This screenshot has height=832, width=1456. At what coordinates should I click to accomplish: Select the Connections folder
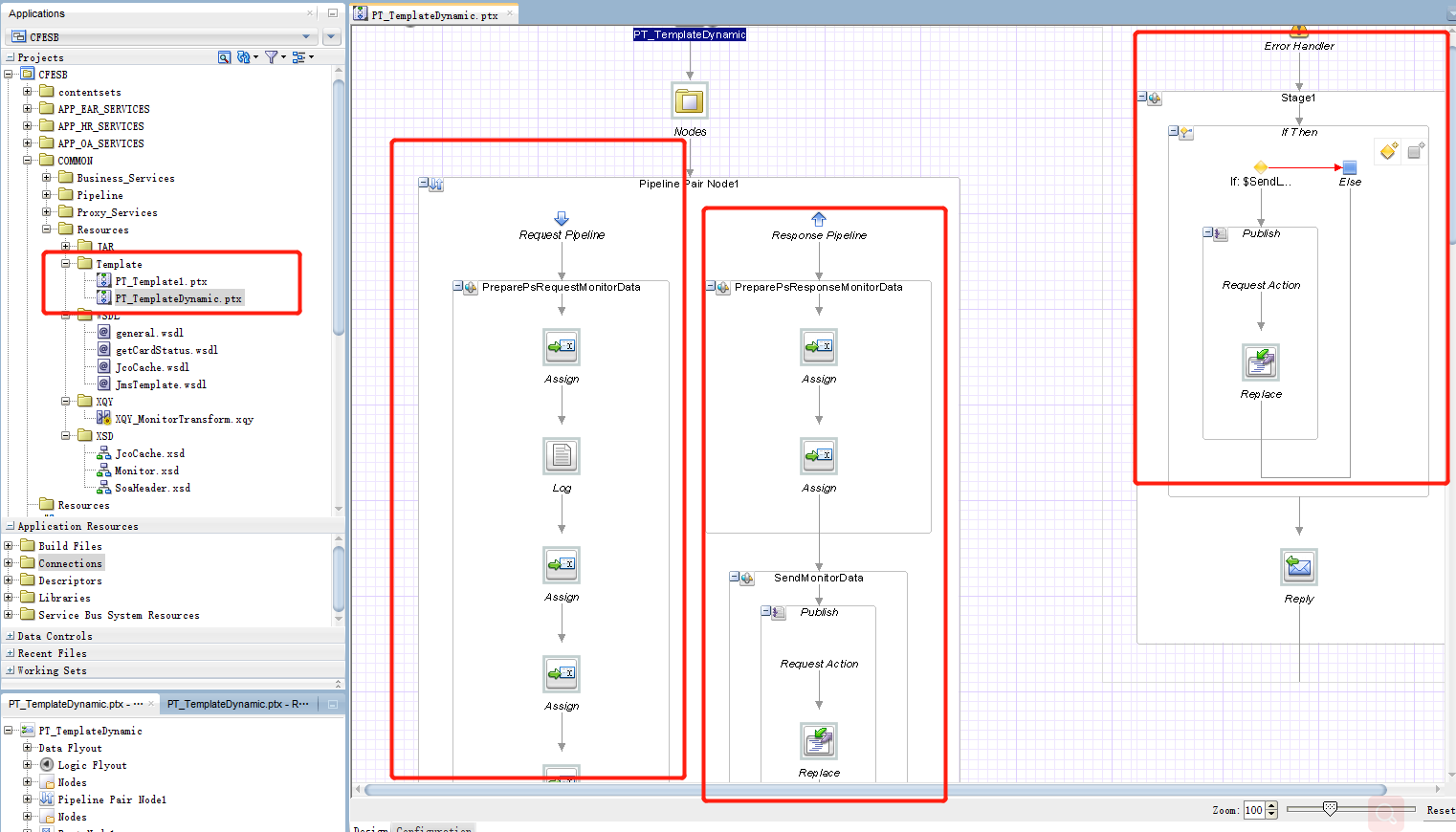click(70, 563)
